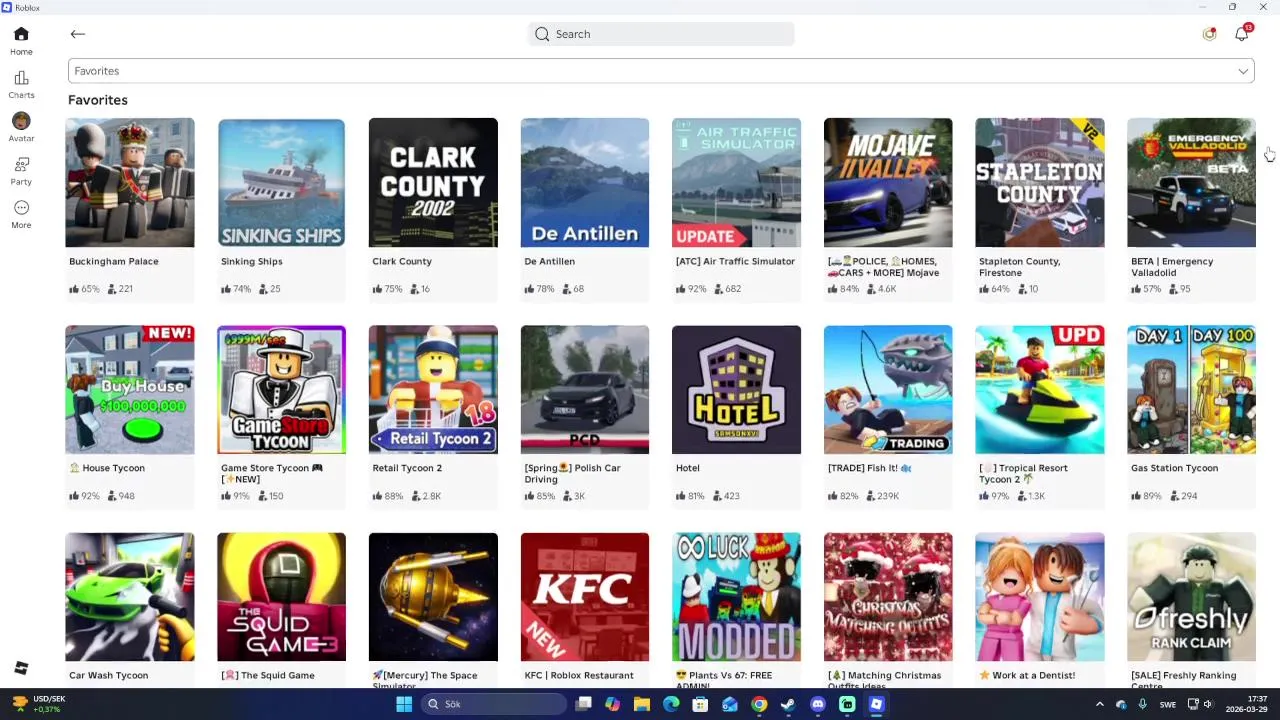Open Retail Tycoon 2 thumbnail
The width and height of the screenshot is (1280, 720).
click(433, 389)
